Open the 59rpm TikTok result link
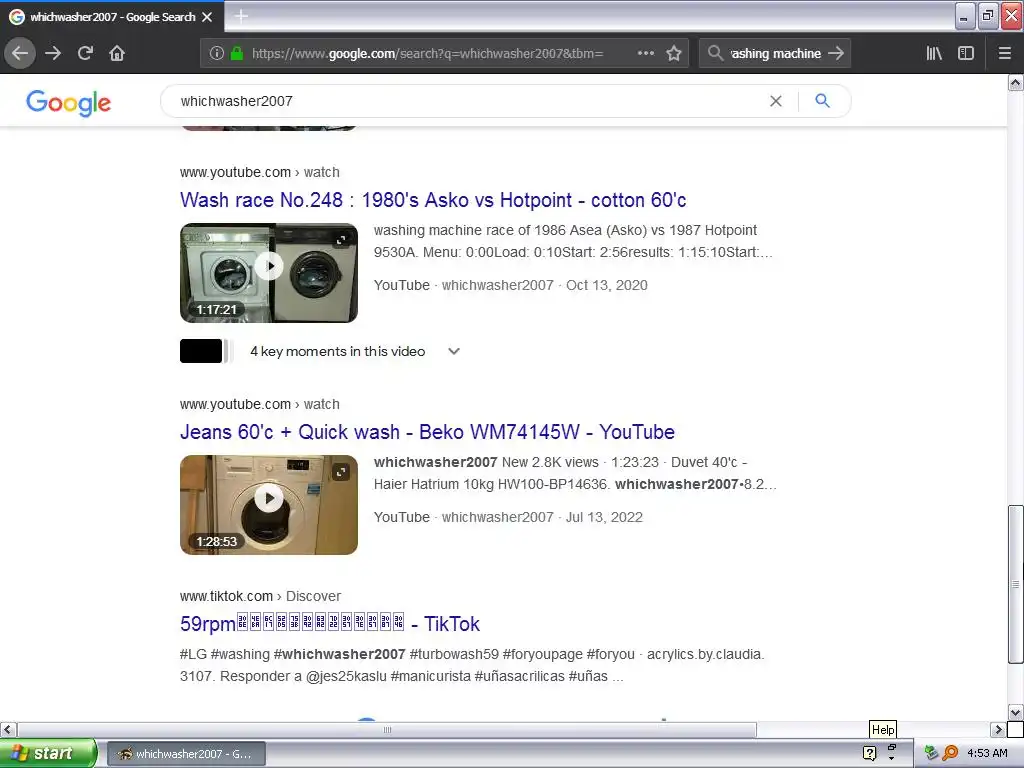Viewport: 1024px width, 768px height. pyautogui.click(x=330, y=624)
